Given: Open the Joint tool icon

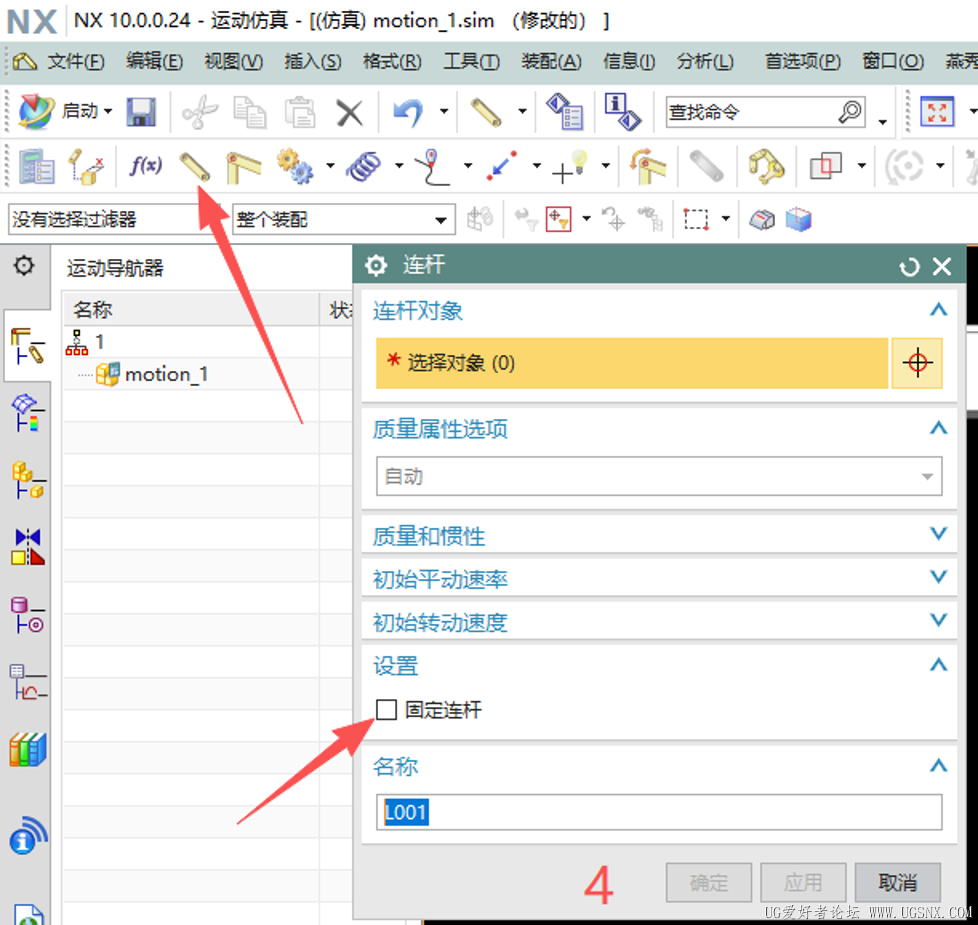Looking at the screenshot, I should click(x=243, y=167).
